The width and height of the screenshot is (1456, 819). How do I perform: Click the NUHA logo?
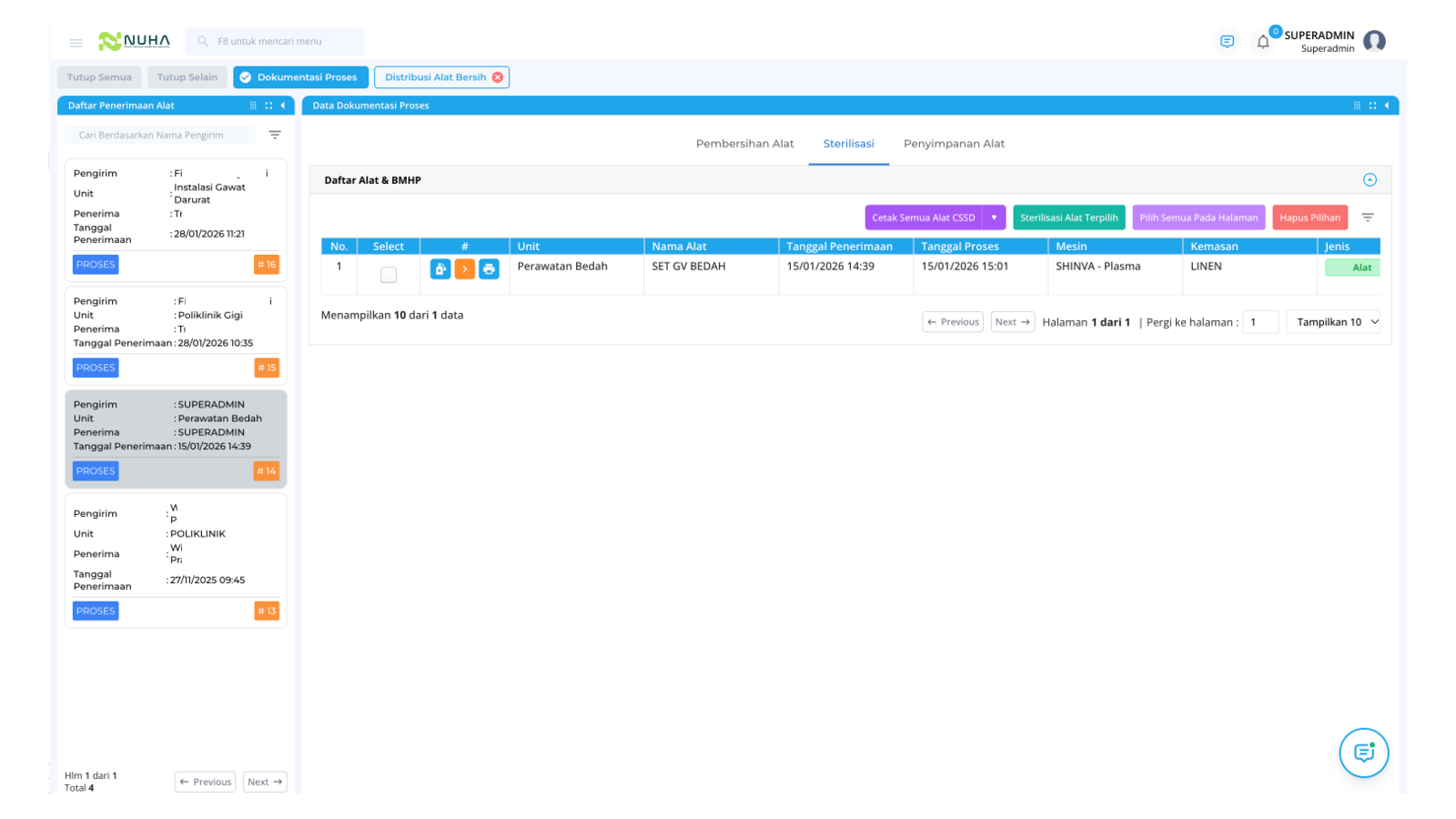coord(134,41)
